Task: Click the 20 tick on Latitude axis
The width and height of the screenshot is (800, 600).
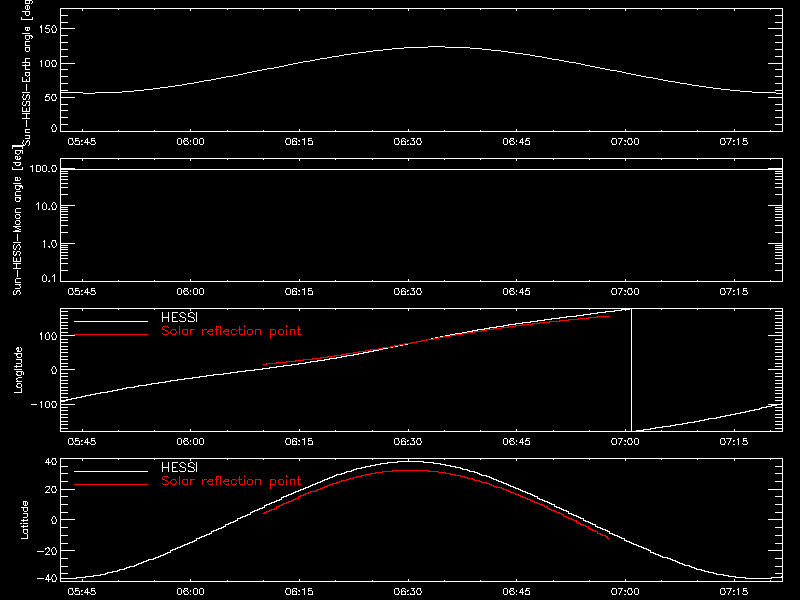Action: pyautogui.click(x=51, y=490)
